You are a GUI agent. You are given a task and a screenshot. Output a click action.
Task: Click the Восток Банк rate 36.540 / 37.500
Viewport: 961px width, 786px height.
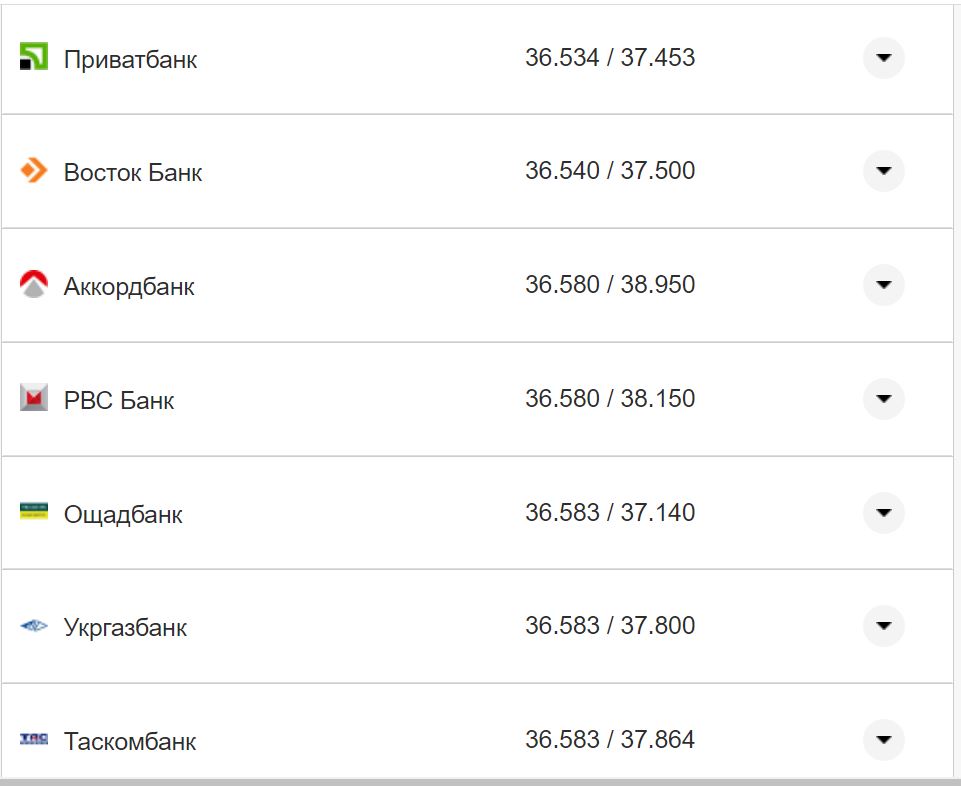click(x=609, y=171)
